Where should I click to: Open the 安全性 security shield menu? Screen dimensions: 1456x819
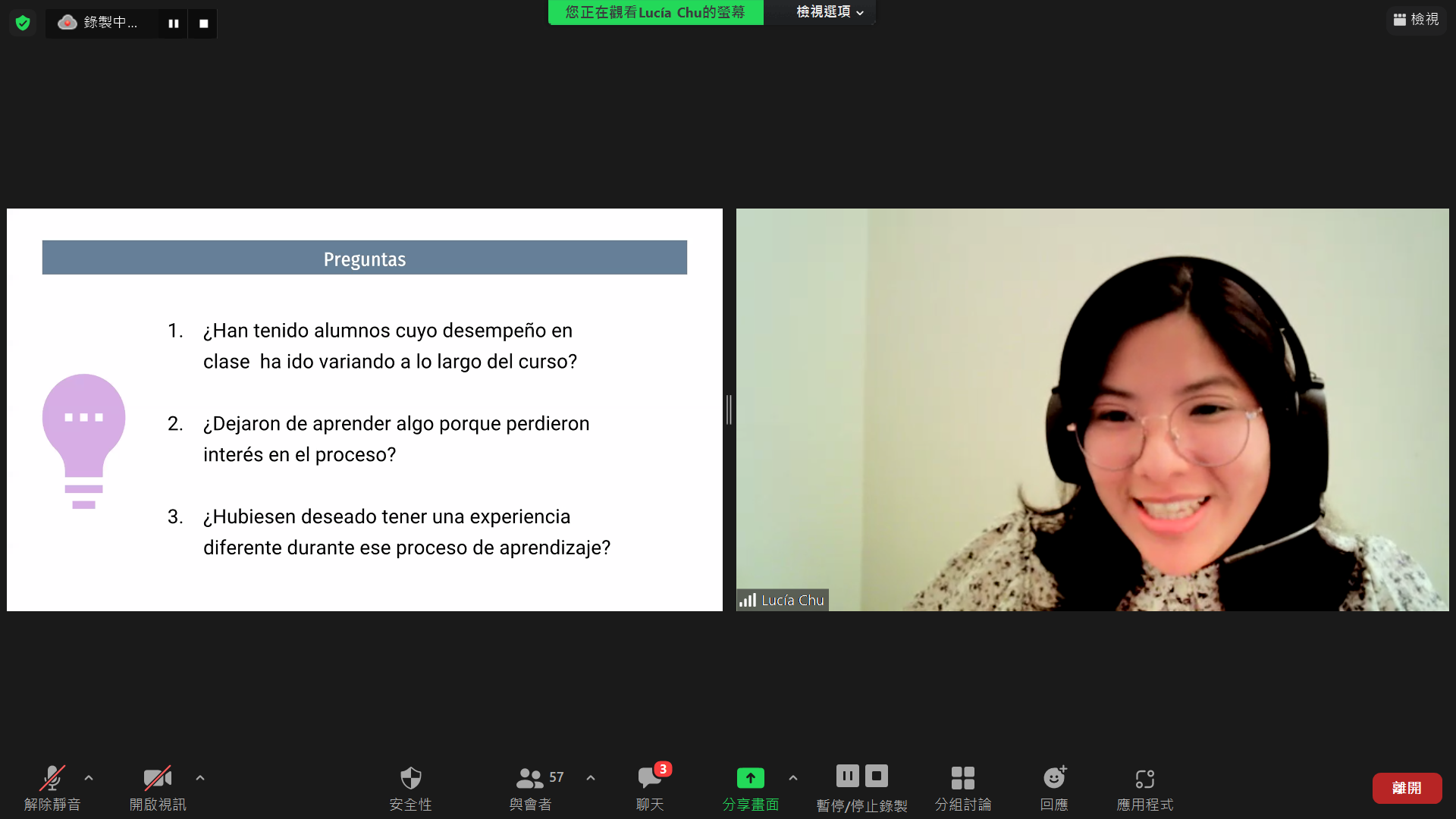[x=410, y=789]
